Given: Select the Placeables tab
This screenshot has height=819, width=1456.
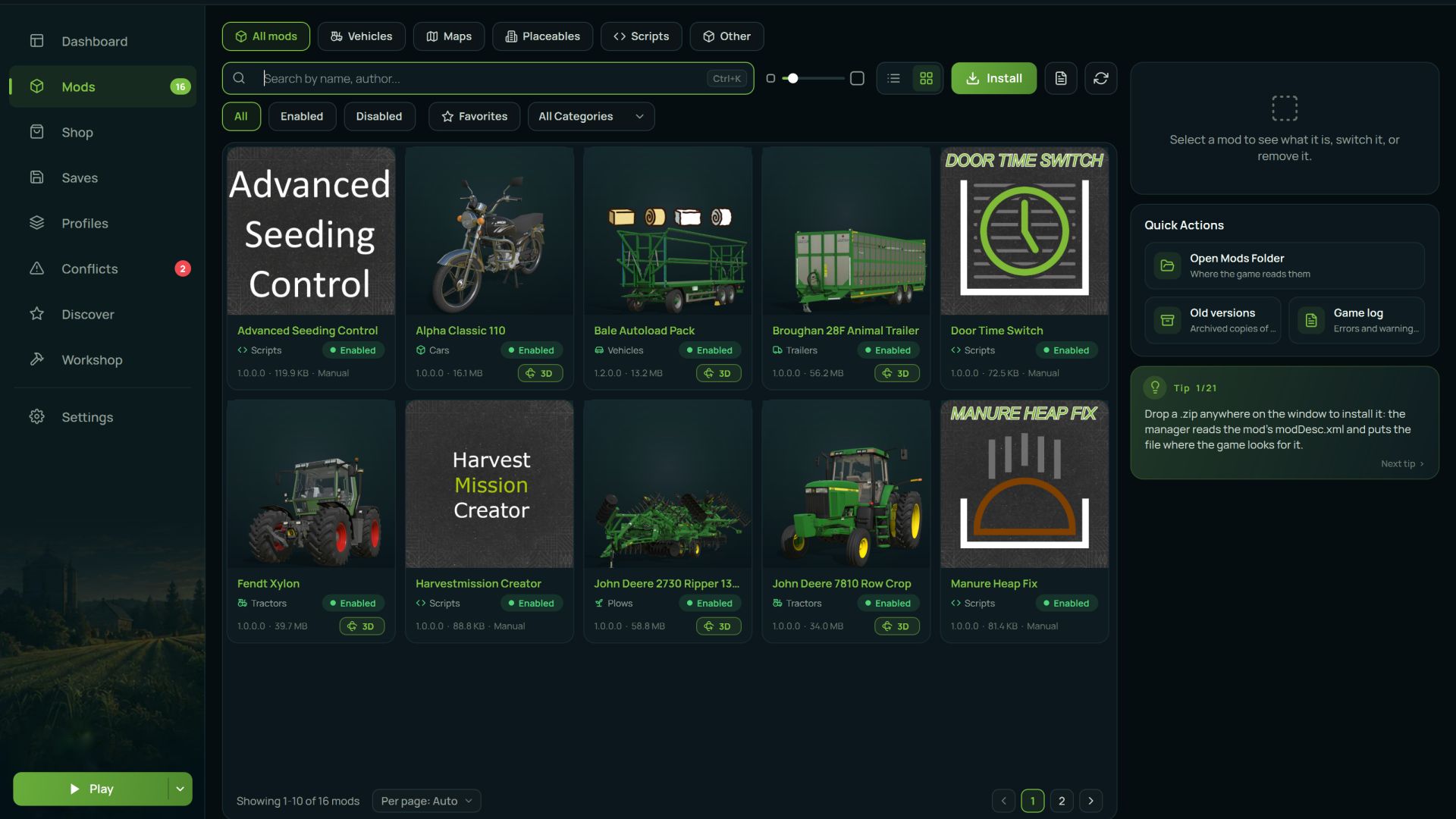Looking at the screenshot, I should point(542,36).
